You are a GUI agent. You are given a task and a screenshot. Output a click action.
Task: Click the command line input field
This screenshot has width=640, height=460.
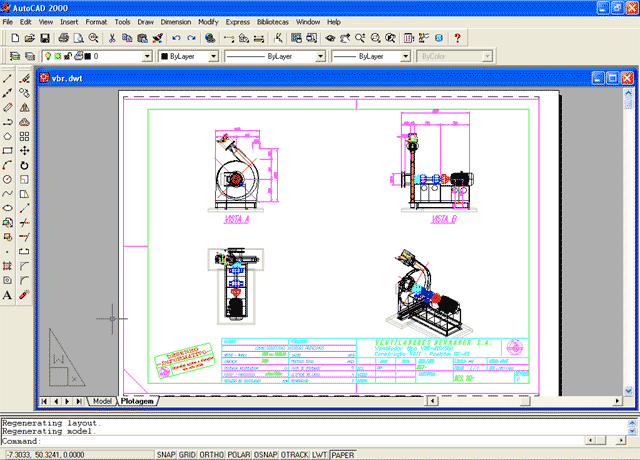coord(300,440)
